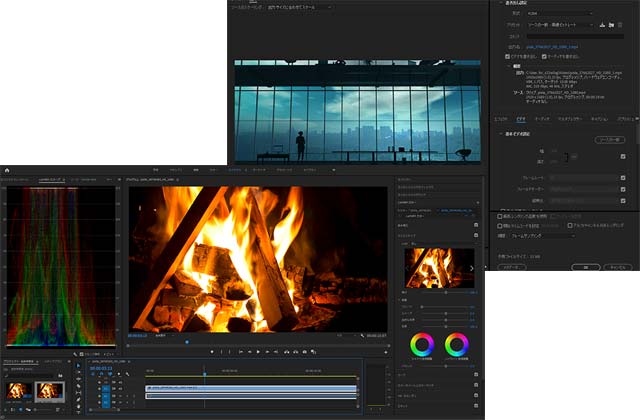Enable Set Start Timecode checkbox

tap(500, 225)
